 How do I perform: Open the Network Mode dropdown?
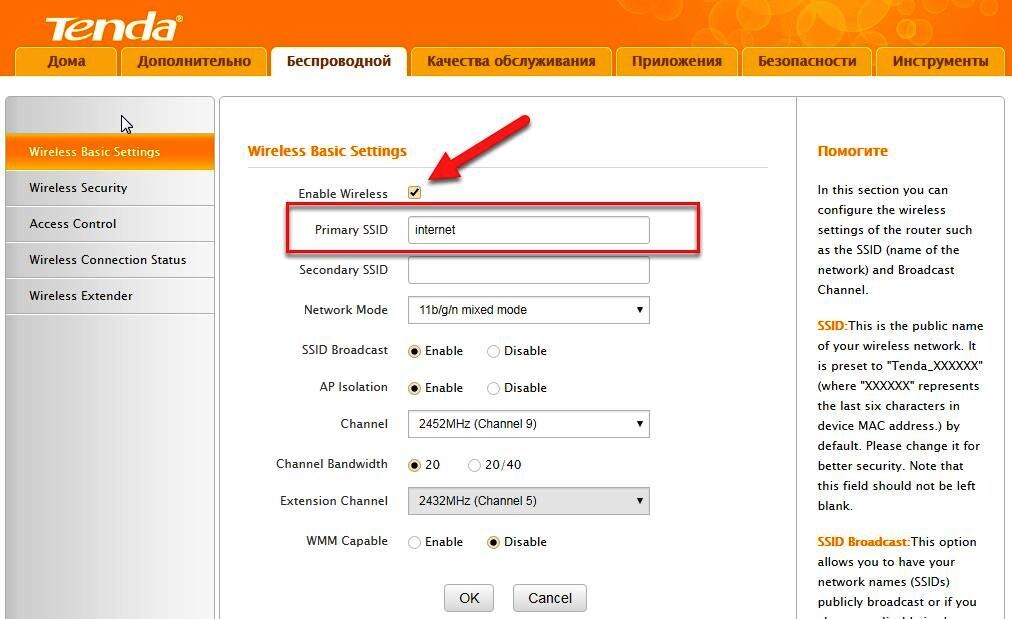click(x=529, y=310)
